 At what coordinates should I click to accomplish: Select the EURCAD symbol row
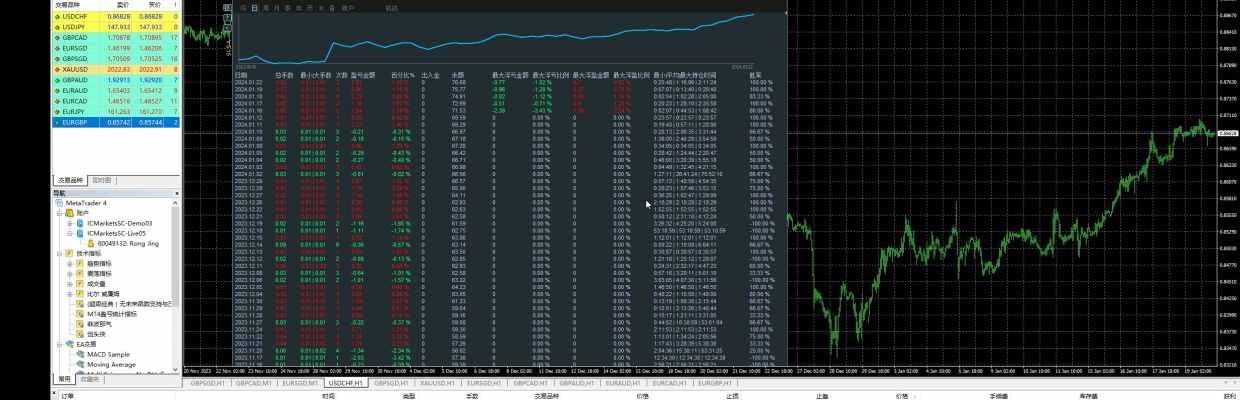click(x=116, y=100)
